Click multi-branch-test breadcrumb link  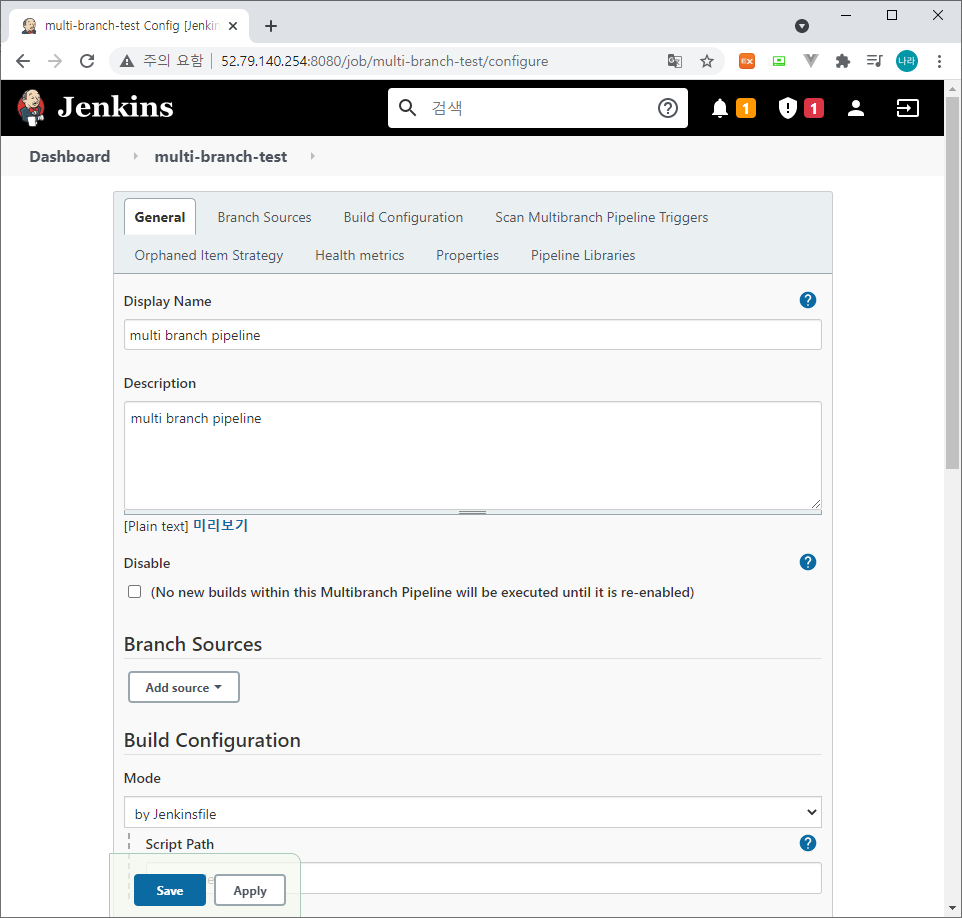tap(221, 156)
